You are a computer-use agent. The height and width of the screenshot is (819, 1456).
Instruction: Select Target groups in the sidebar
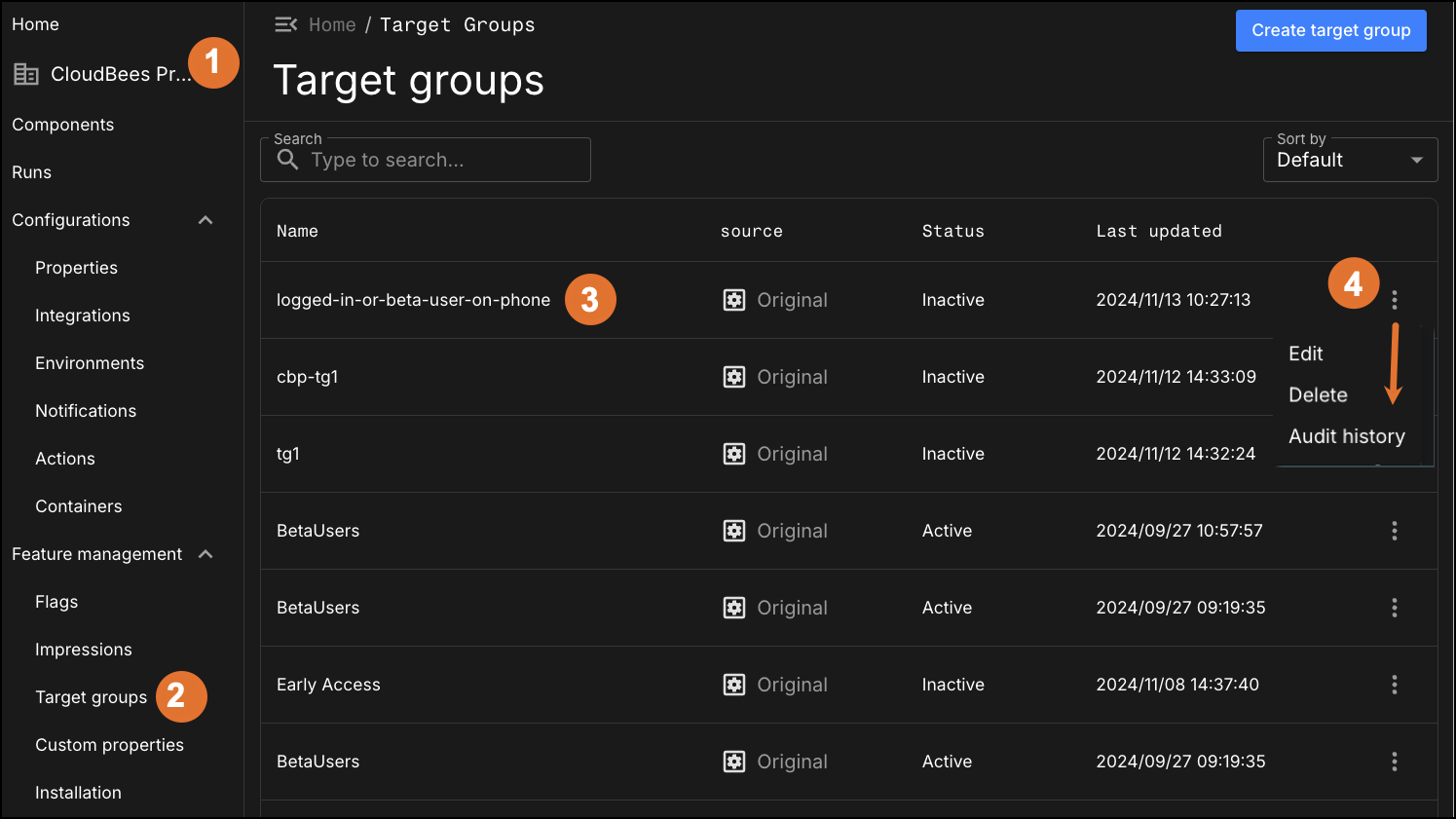click(91, 697)
